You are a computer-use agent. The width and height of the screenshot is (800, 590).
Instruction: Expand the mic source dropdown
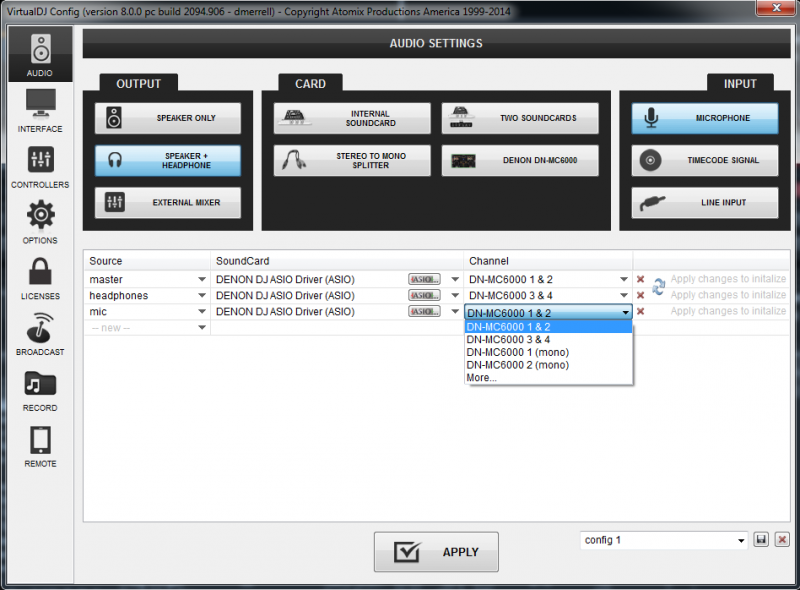202,311
